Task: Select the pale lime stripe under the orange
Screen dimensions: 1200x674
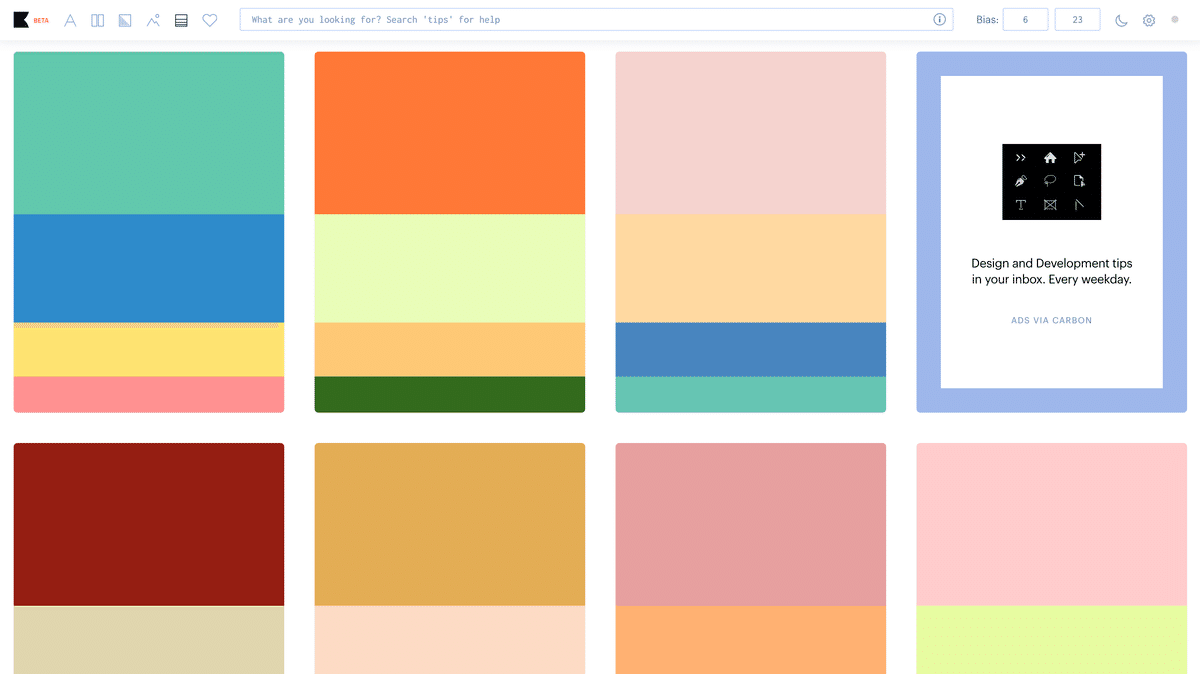Action: point(450,268)
